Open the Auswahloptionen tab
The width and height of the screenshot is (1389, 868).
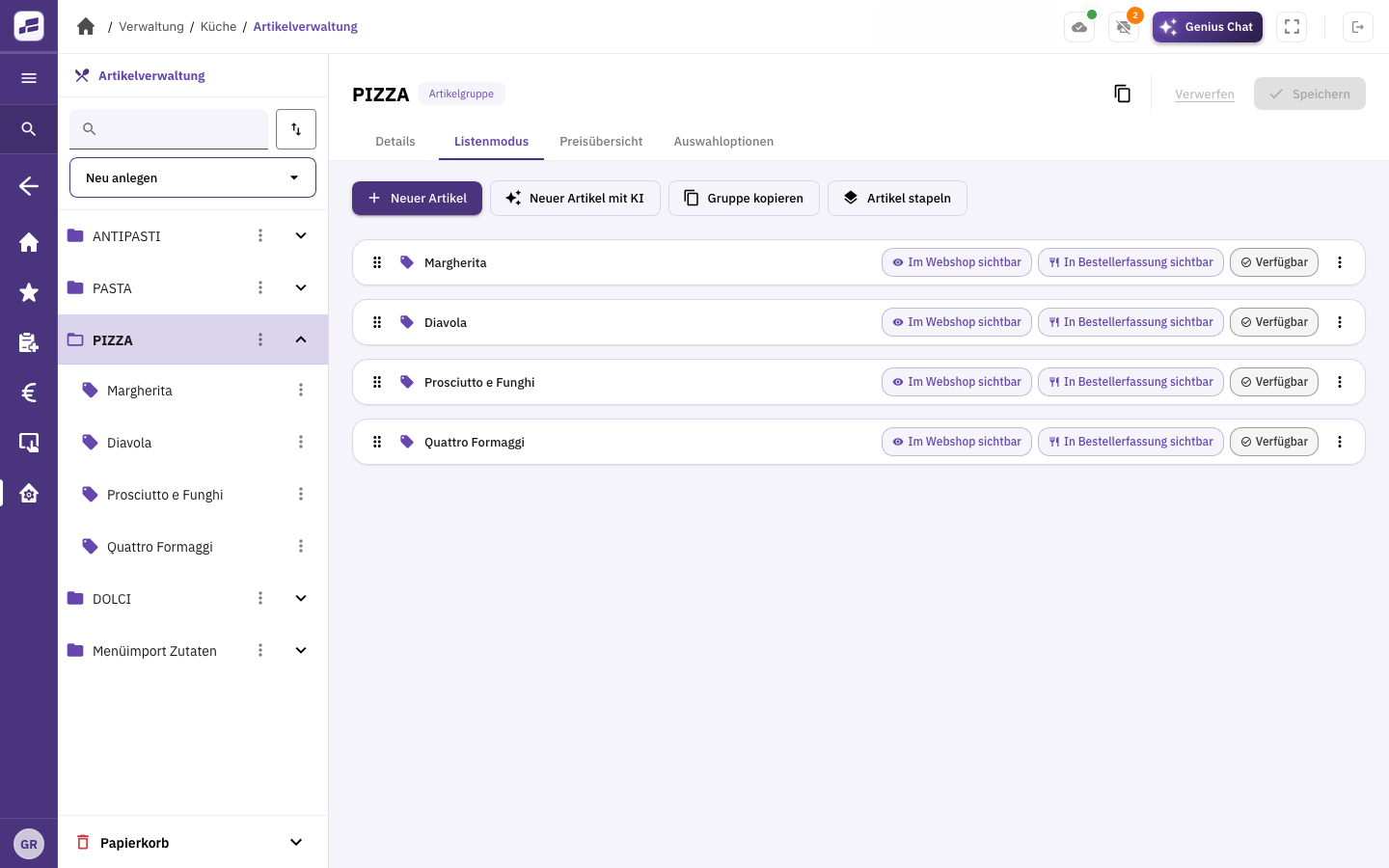723,142
